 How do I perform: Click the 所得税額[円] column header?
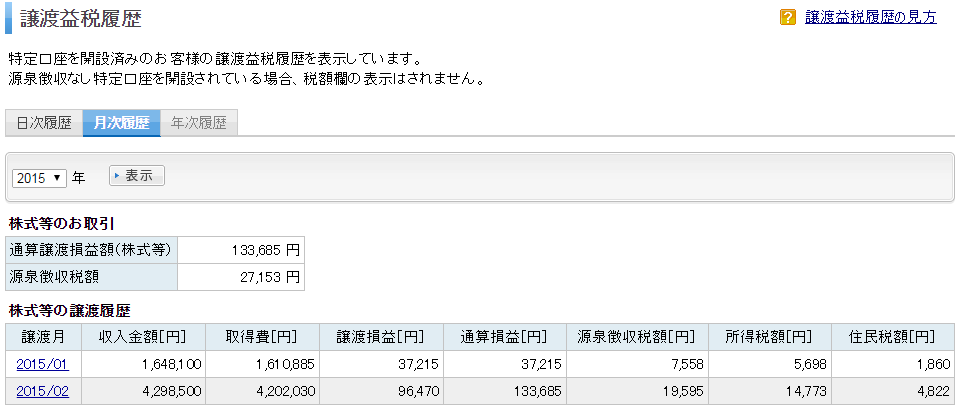[x=770, y=337]
